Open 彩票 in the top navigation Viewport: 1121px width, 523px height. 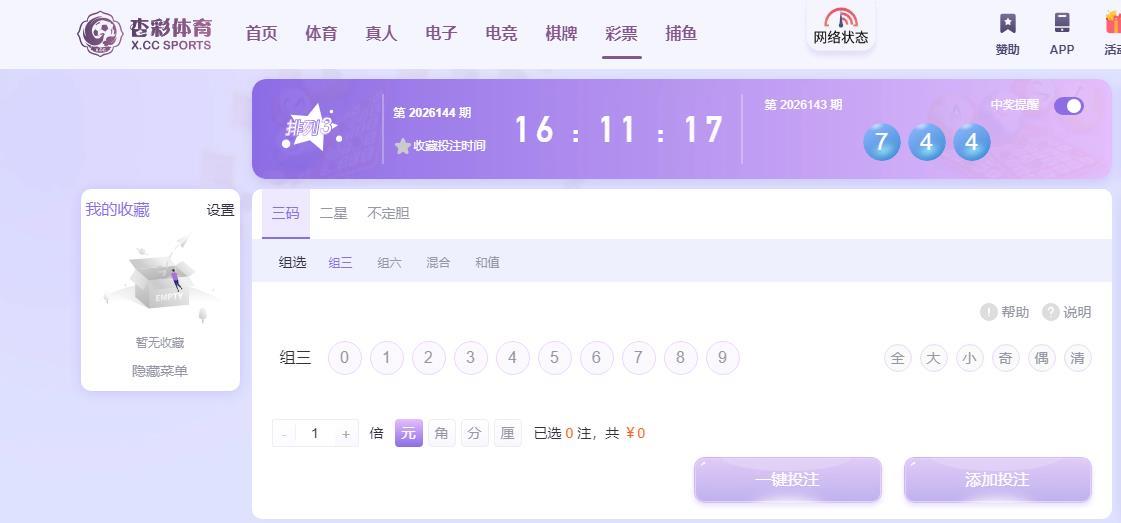point(621,34)
